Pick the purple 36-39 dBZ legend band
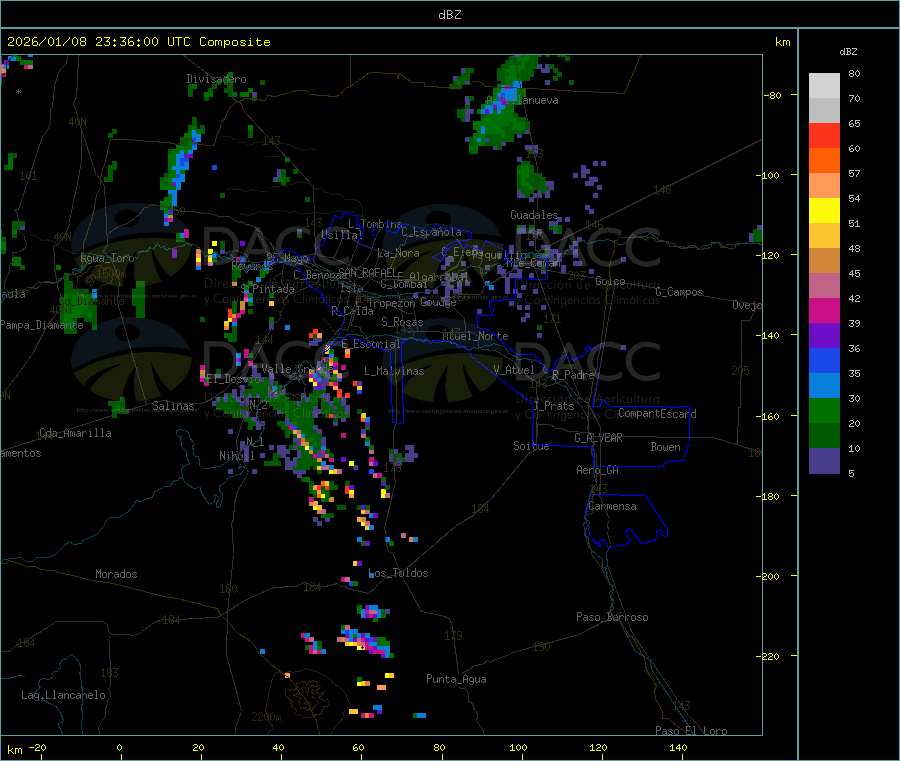This screenshot has height=761, width=900. pos(824,336)
